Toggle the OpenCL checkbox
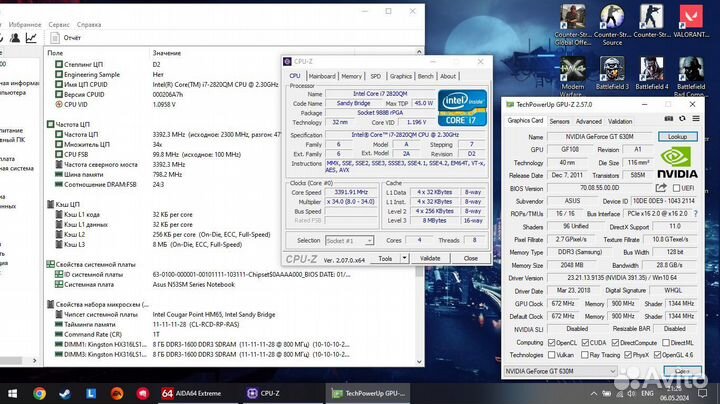This screenshot has width=720, height=404. 551,342
